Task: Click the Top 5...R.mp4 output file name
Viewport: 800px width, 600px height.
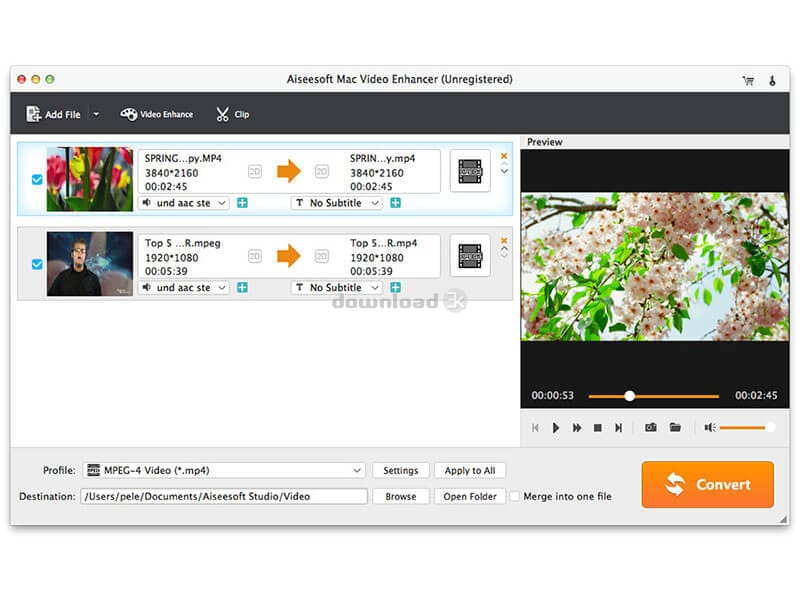Action: point(384,243)
